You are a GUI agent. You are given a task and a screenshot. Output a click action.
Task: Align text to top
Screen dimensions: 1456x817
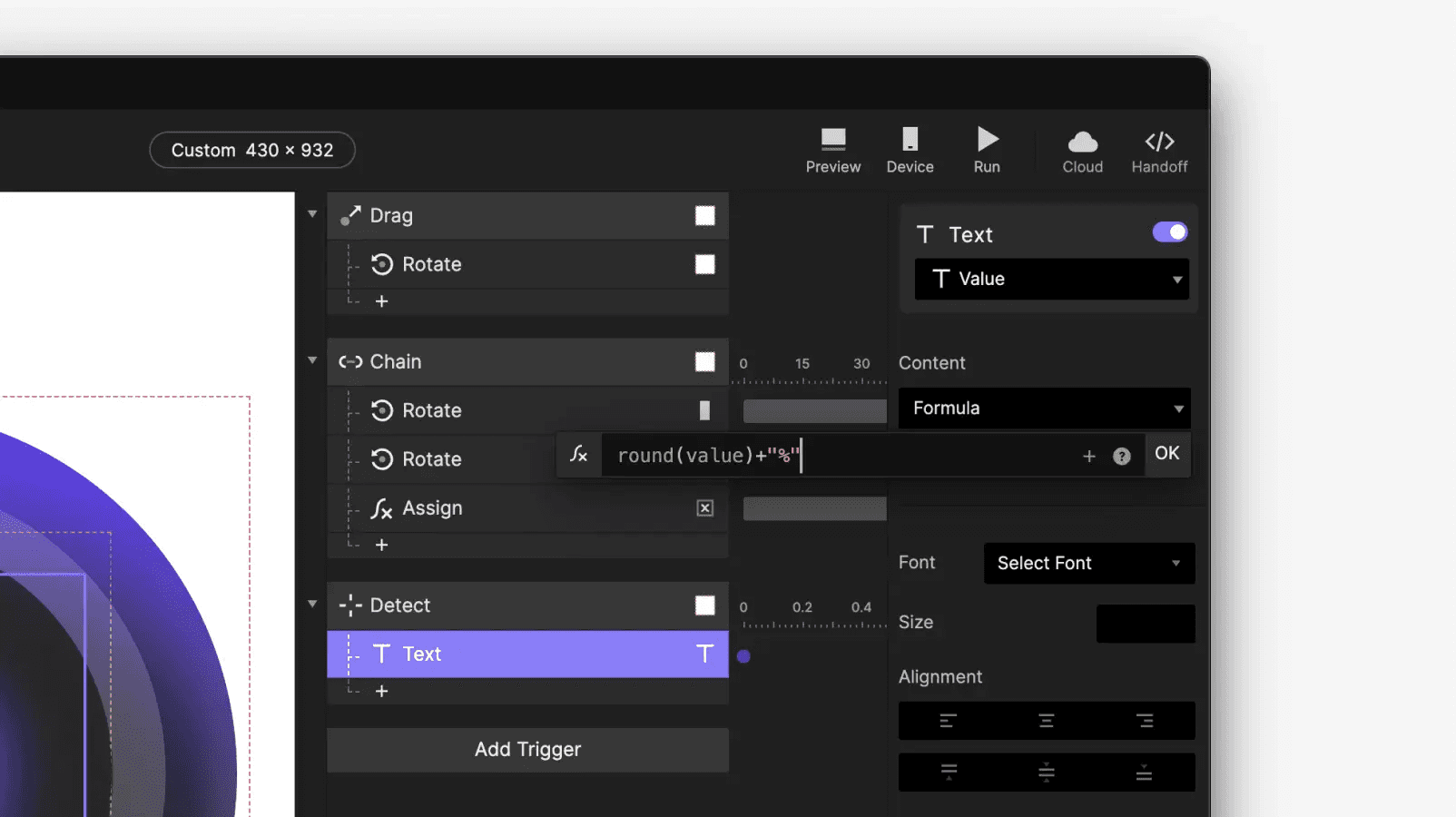pyautogui.click(x=949, y=773)
